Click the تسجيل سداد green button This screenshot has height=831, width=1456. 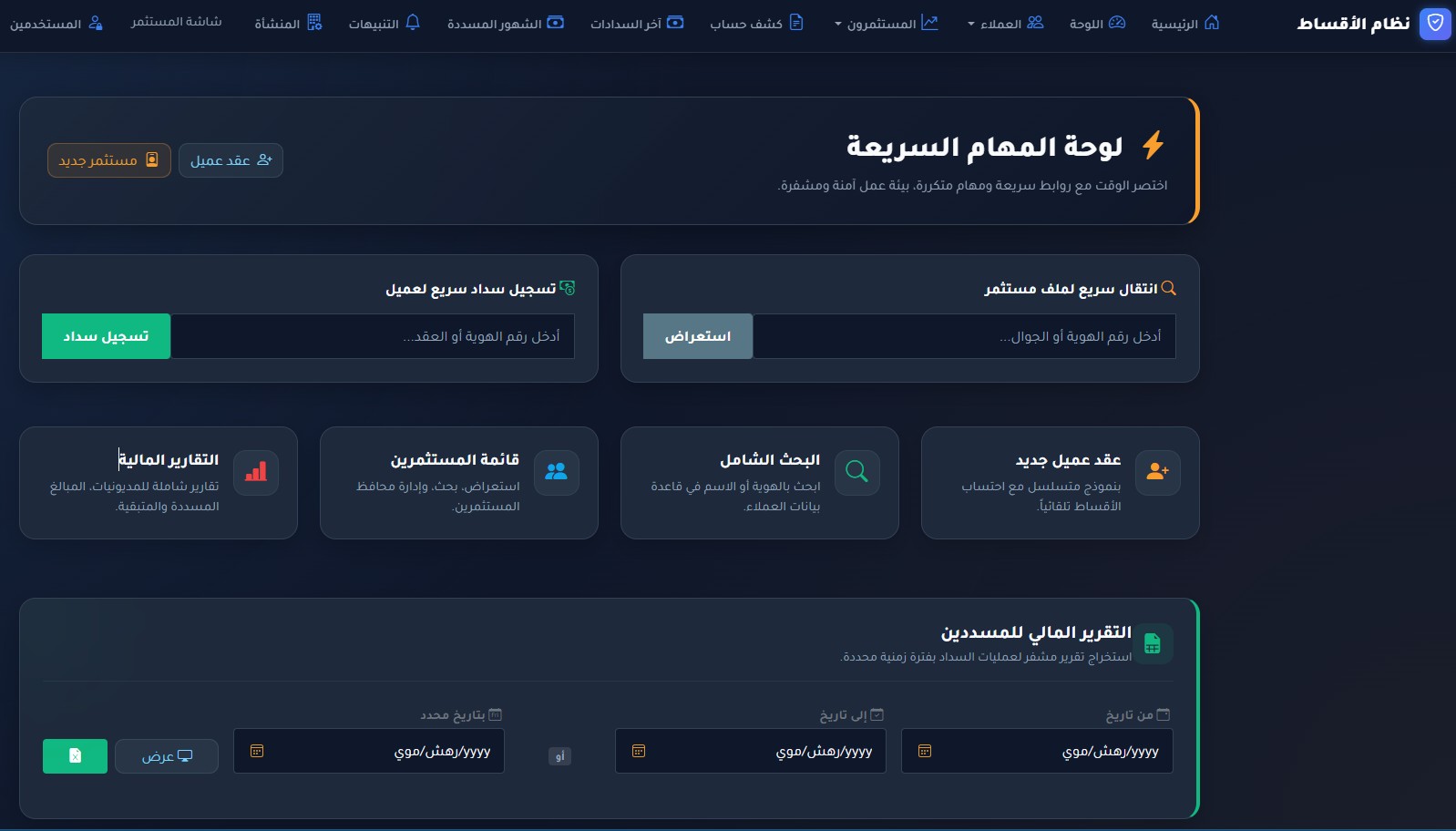tap(106, 336)
